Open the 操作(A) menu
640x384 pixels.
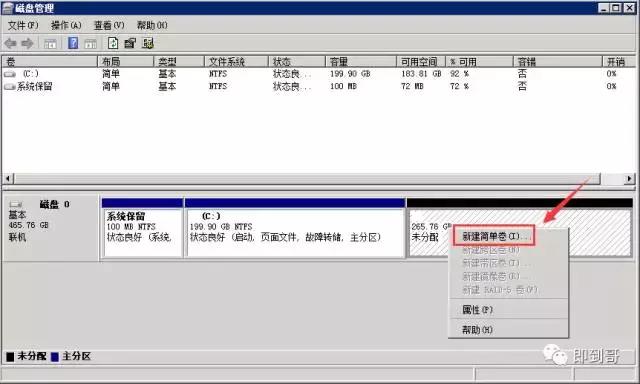[66, 25]
